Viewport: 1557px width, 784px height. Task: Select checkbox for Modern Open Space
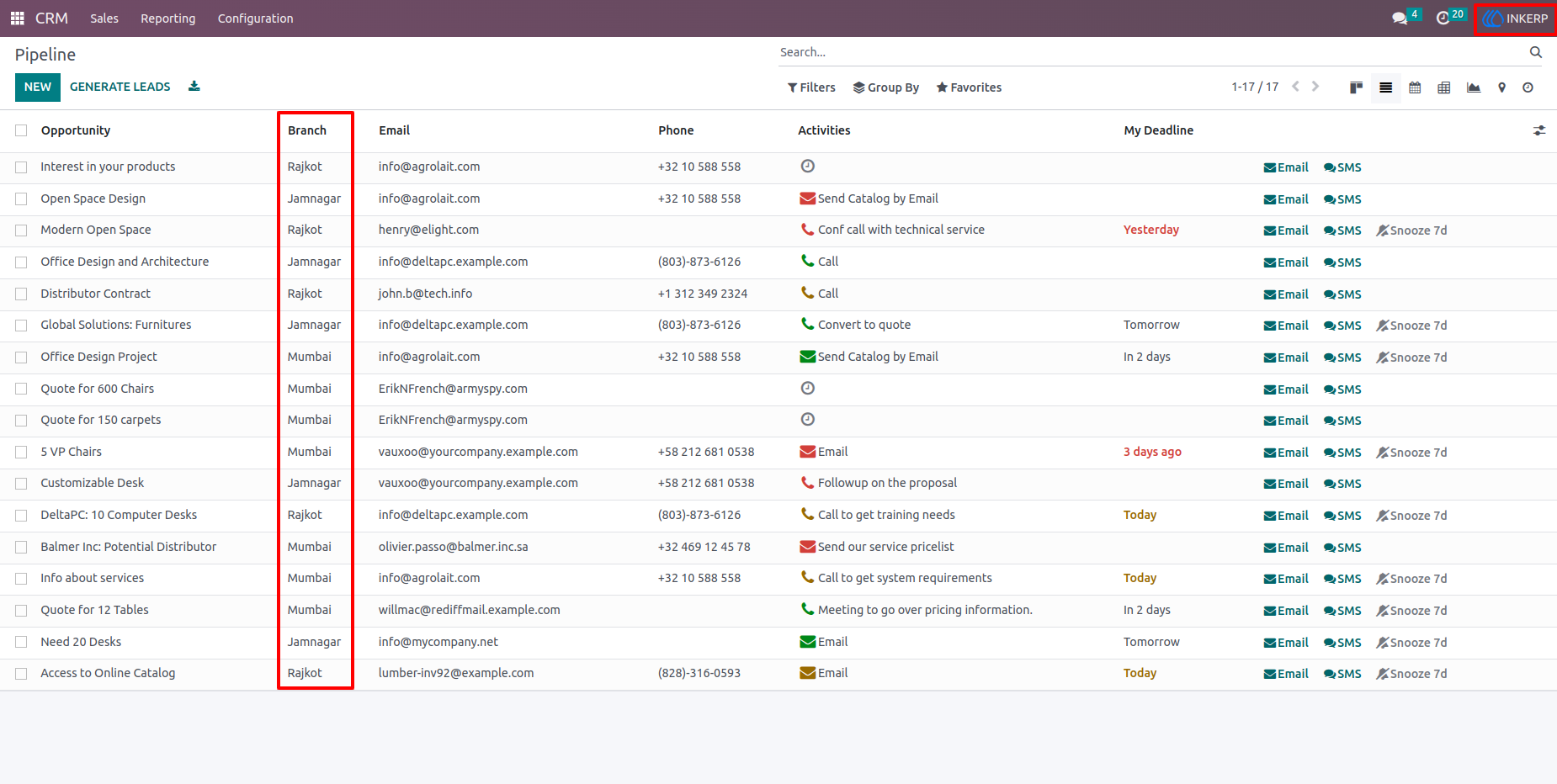[21, 230]
